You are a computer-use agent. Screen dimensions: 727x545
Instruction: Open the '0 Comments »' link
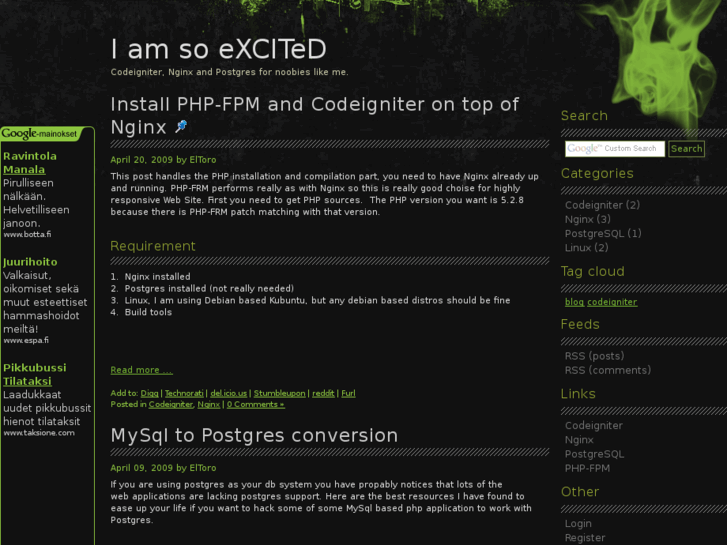click(255, 404)
